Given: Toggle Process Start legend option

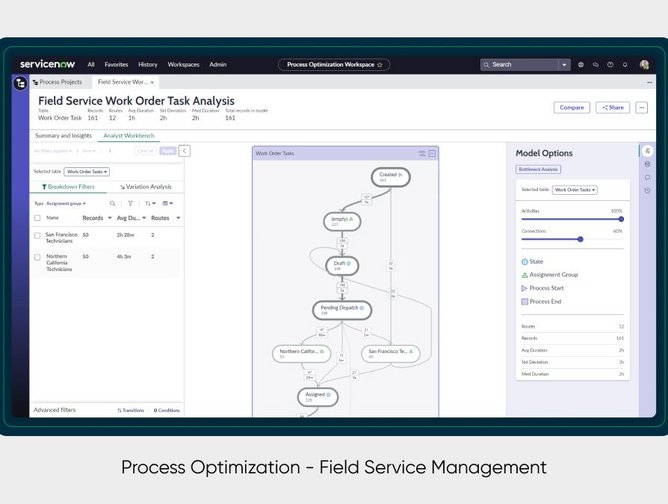Looking at the screenshot, I should [542, 288].
